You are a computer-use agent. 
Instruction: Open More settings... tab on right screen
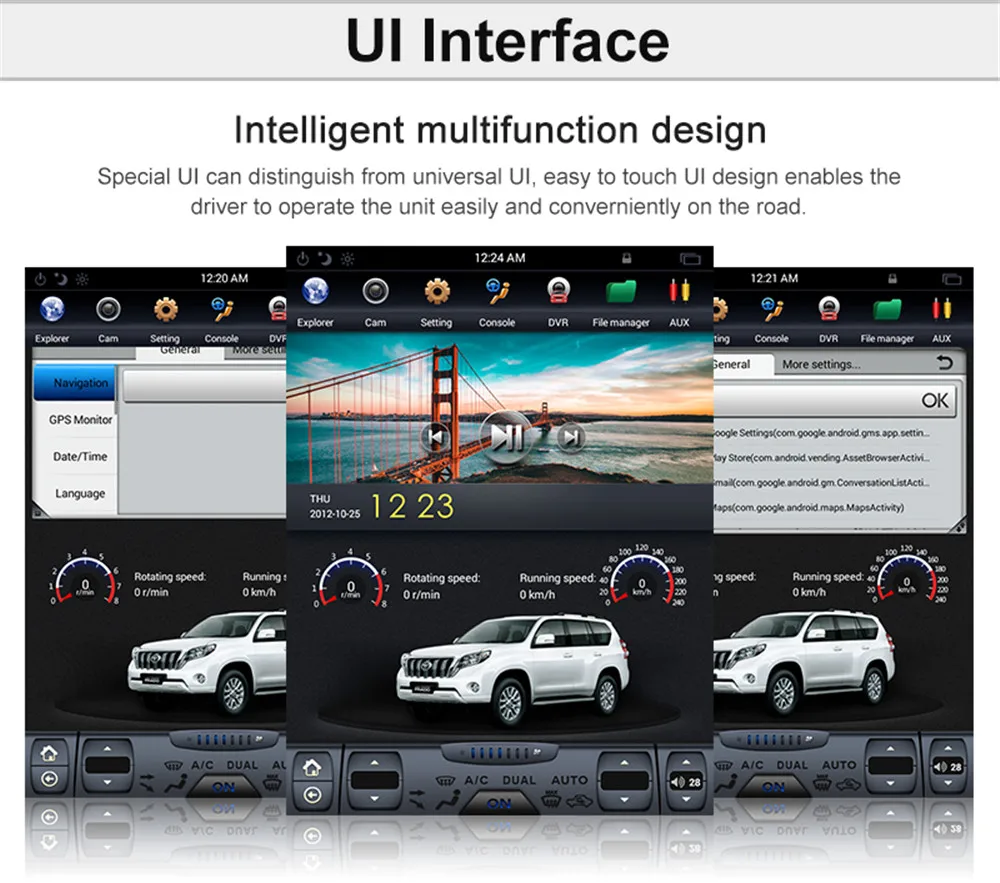821,364
